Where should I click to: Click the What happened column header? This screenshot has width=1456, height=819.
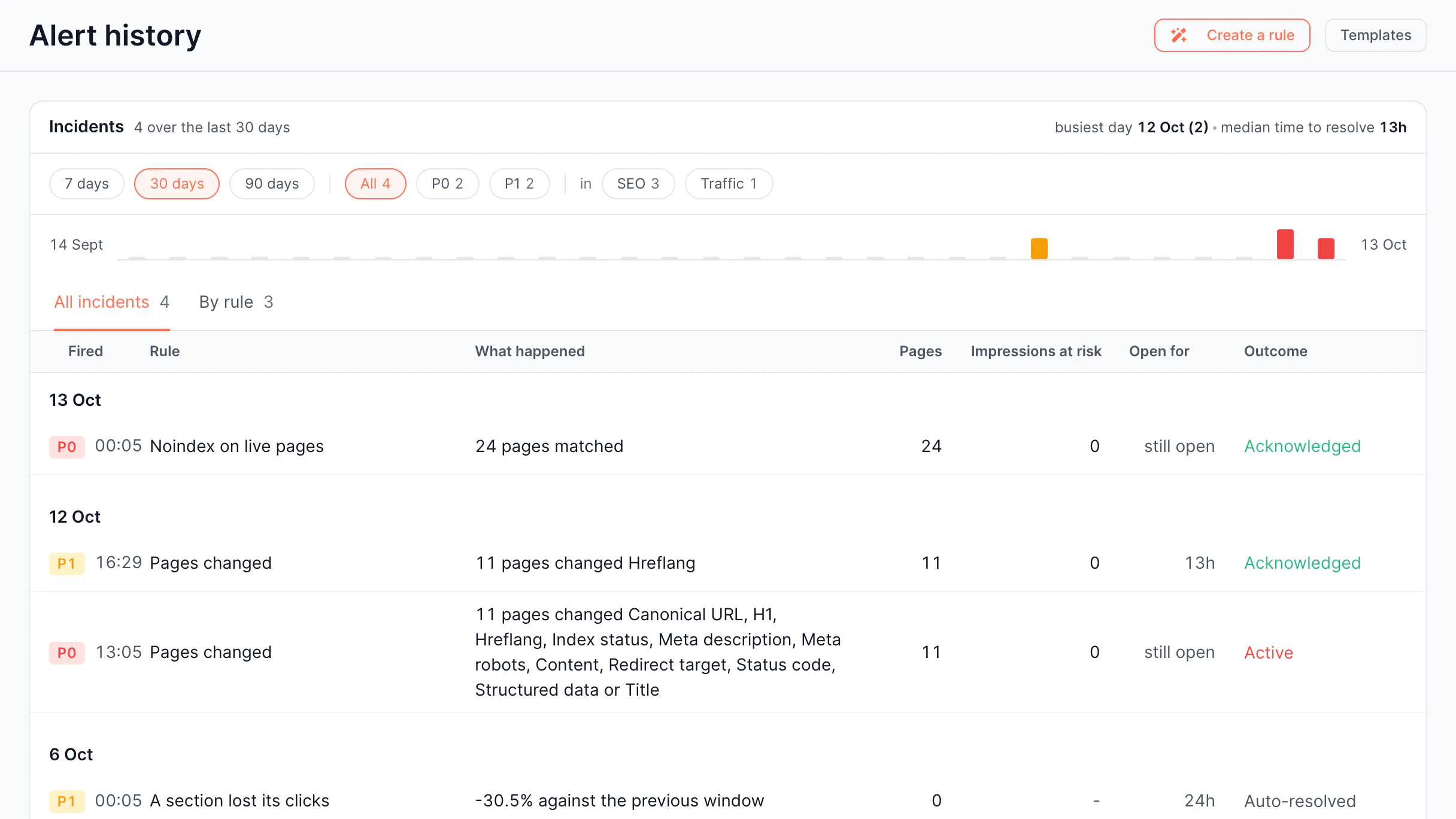(530, 351)
